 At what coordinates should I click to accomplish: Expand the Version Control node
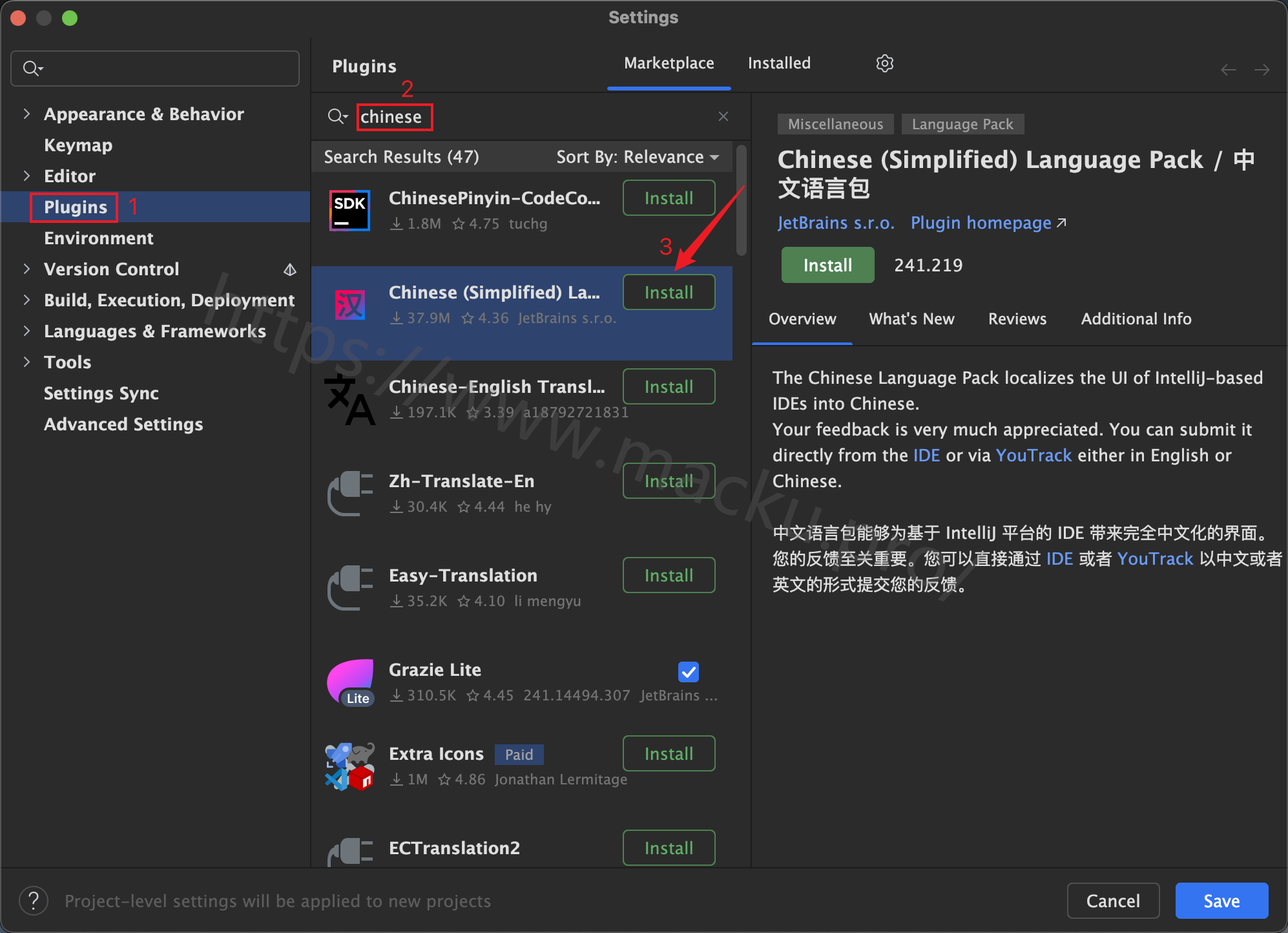(x=26, y=269)
